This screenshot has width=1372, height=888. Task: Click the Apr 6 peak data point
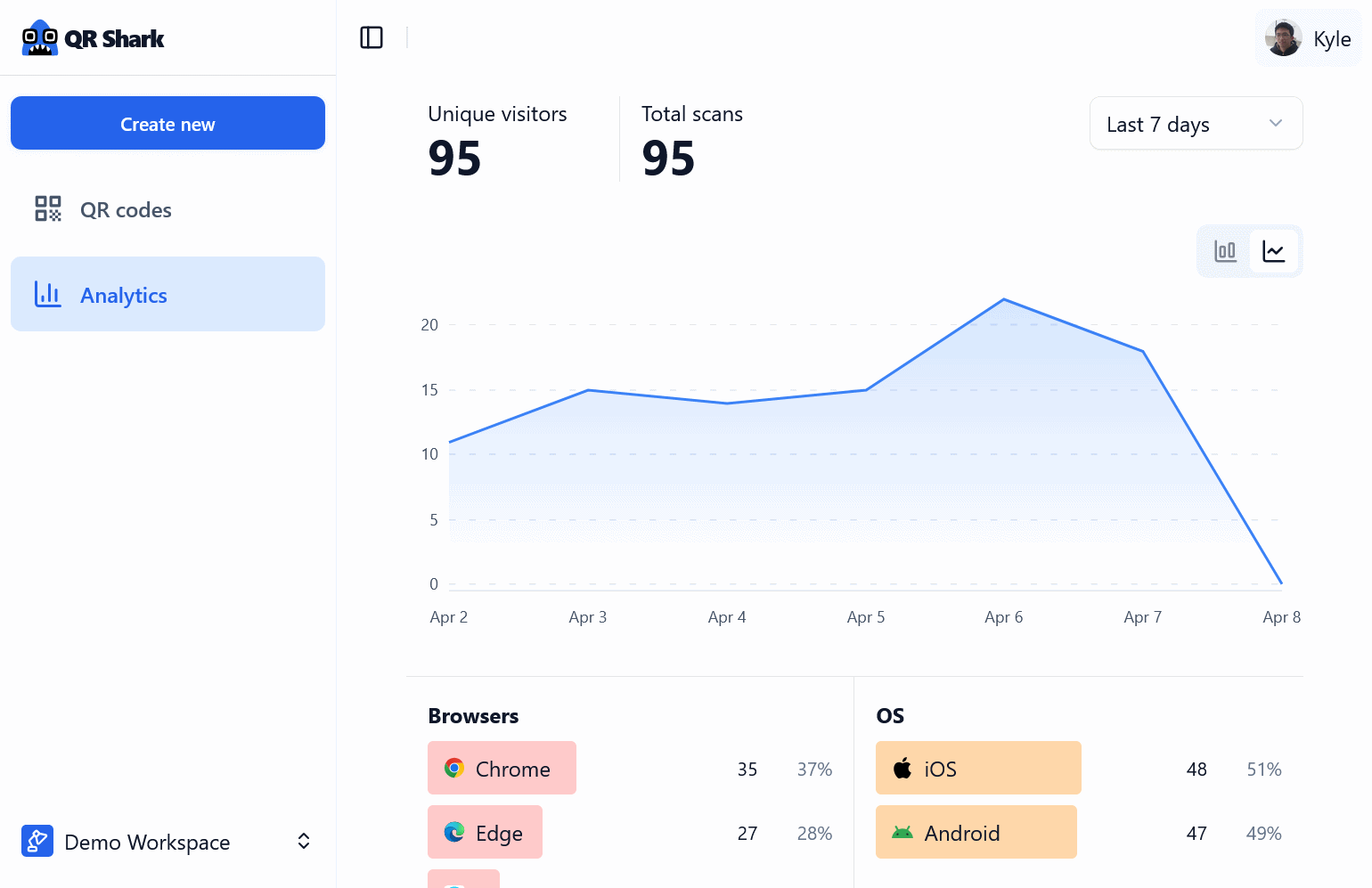pos(1004,299)
